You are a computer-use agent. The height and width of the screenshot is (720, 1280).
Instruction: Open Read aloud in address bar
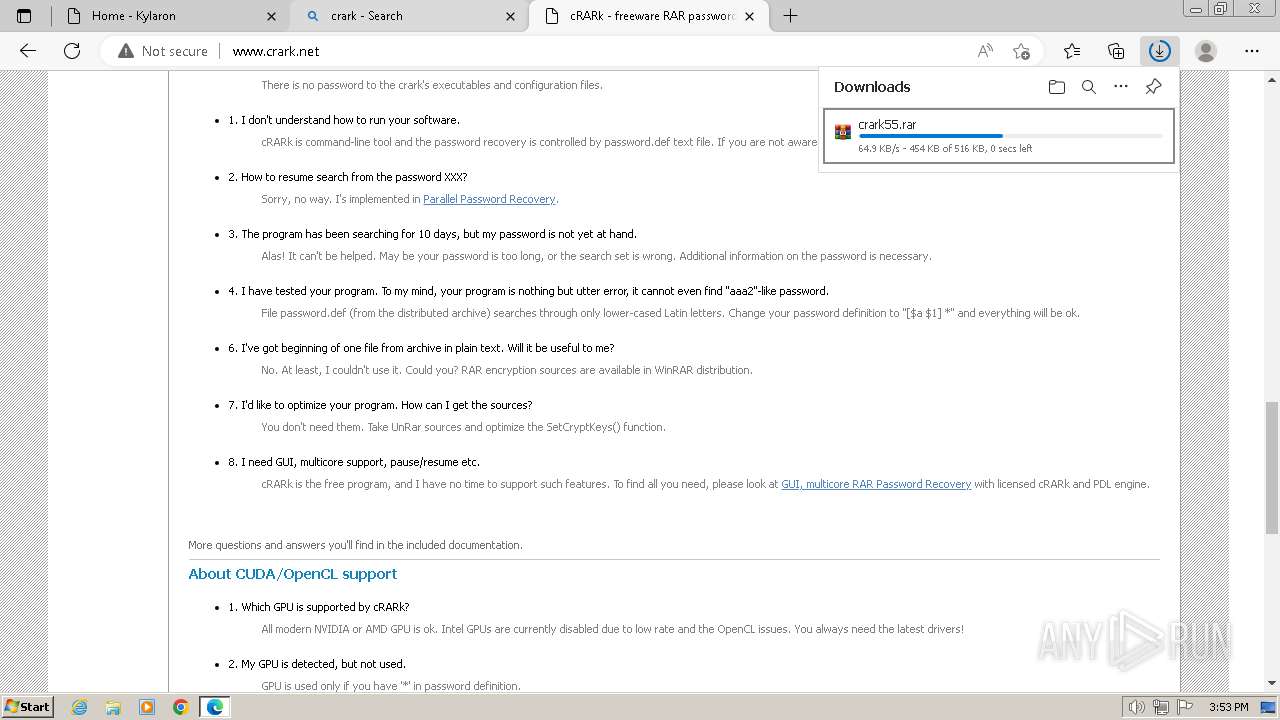pos(985,51)
